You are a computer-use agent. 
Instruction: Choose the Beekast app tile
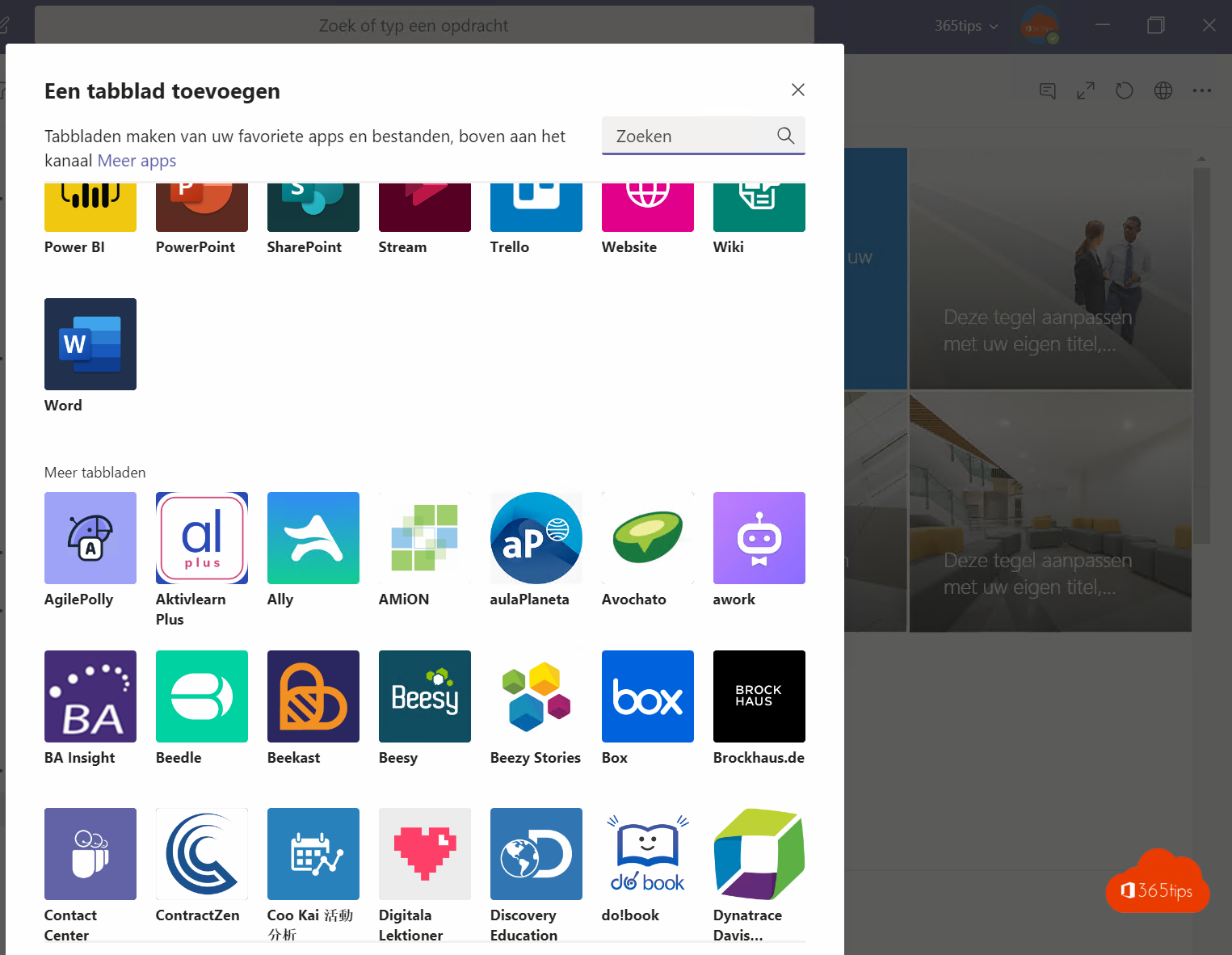[x=313, y=696]
